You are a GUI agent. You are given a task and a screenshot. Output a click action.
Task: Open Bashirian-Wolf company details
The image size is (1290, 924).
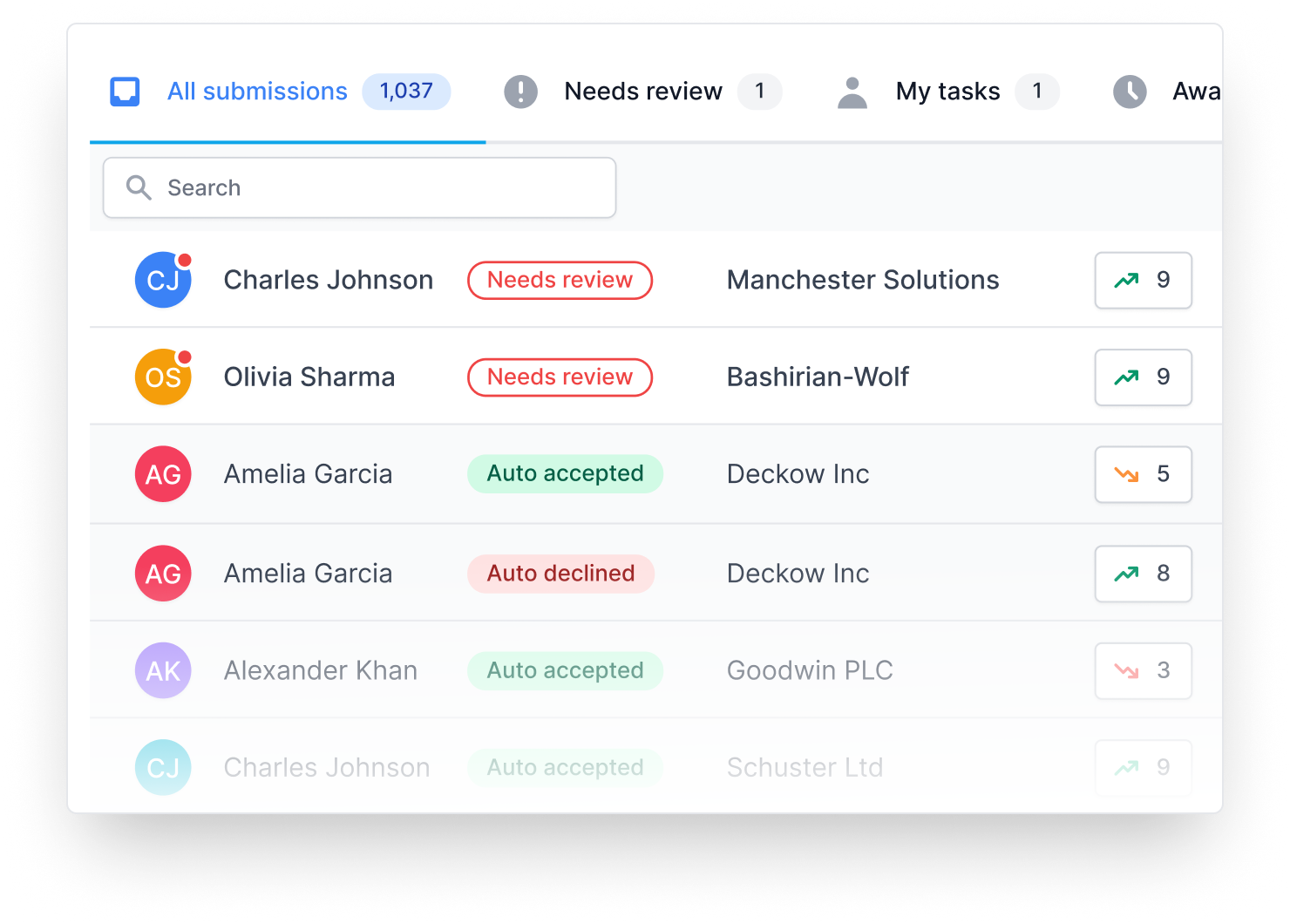(x=818, y=377)
